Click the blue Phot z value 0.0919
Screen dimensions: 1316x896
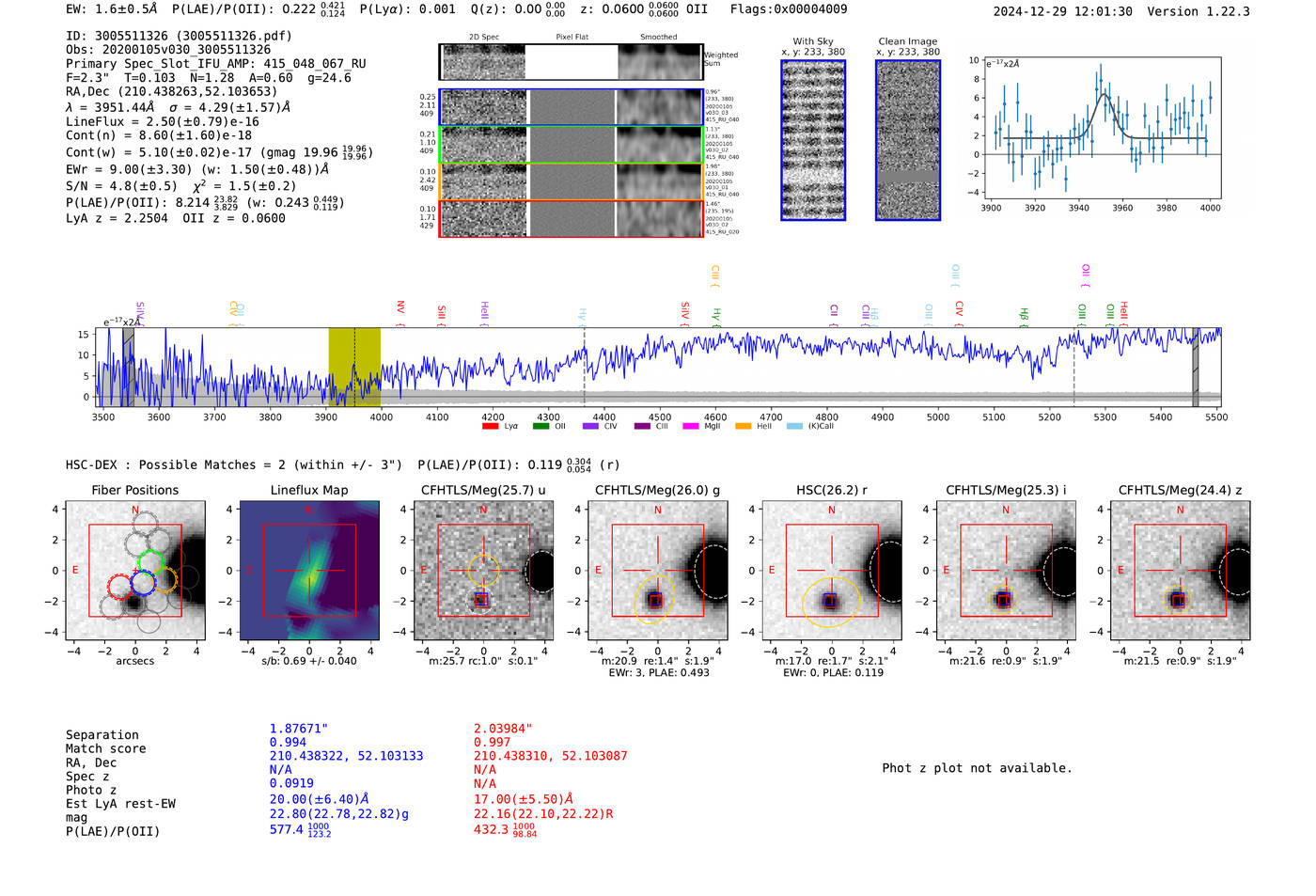coord(291,783)
